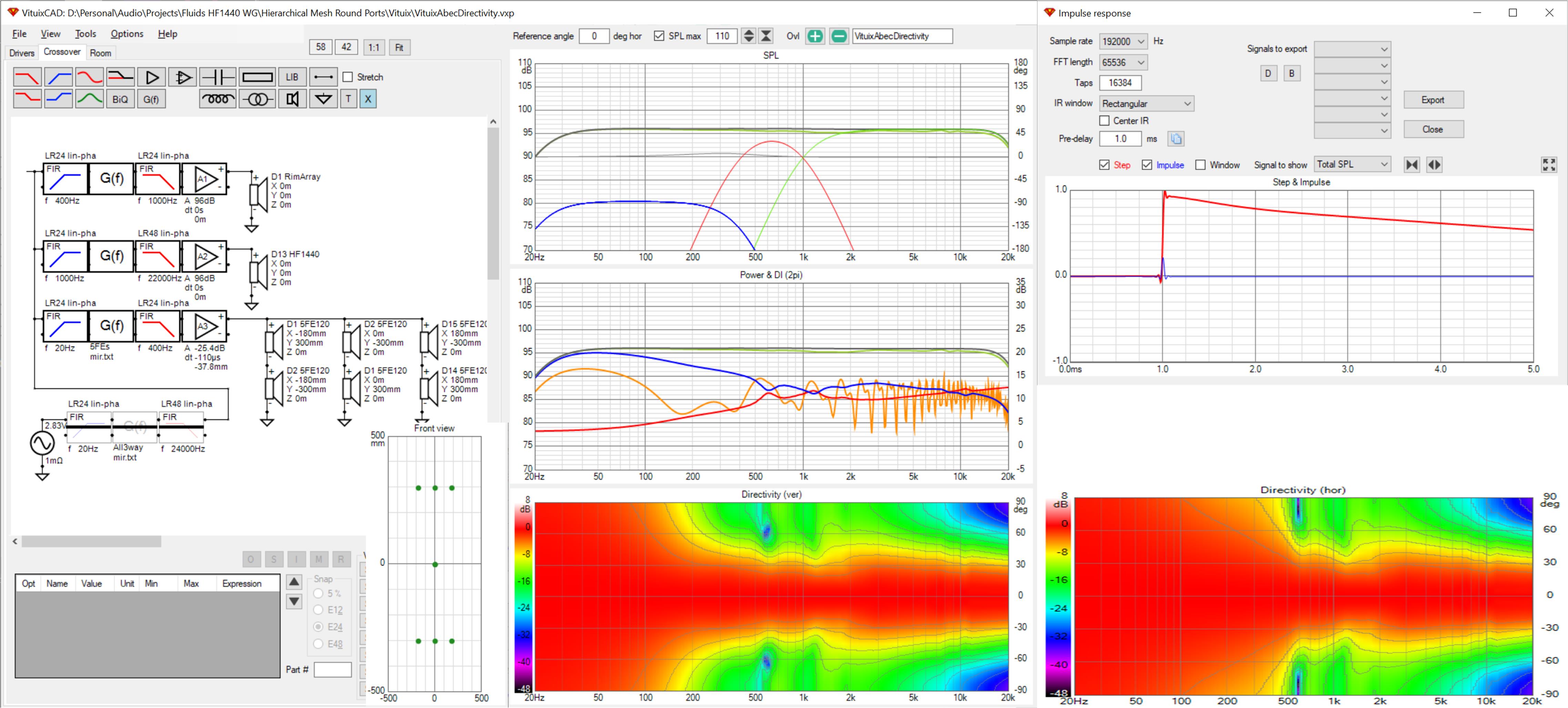
Task: Insert the black-and-red shelving ramp block
Action: (x=121, y=77)
